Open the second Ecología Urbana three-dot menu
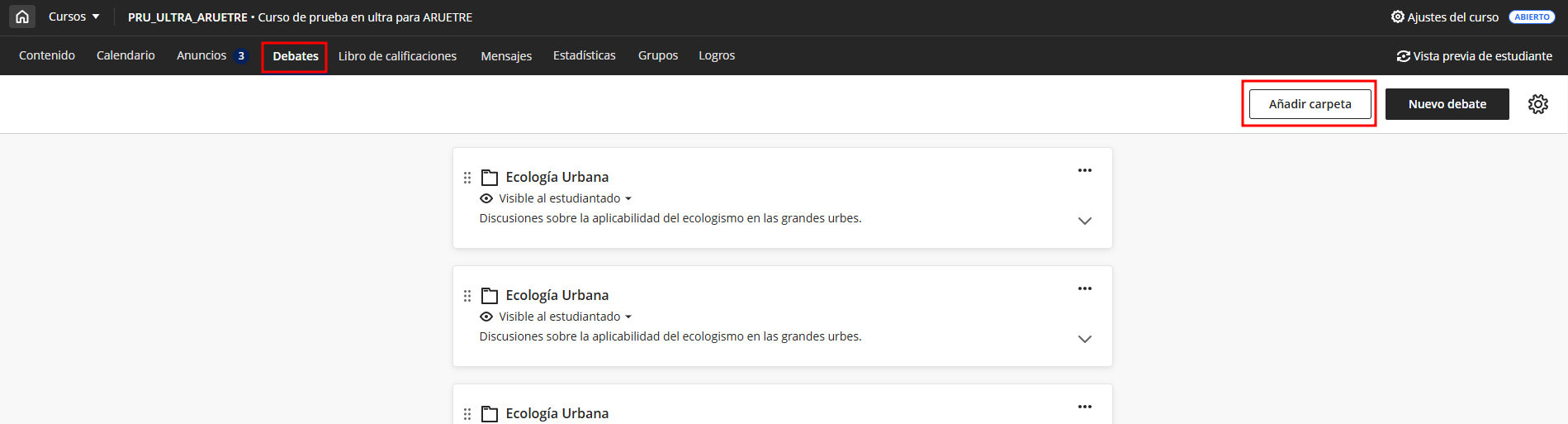This screenshot has width=1568, height=424. click(x=1084, y=288)
